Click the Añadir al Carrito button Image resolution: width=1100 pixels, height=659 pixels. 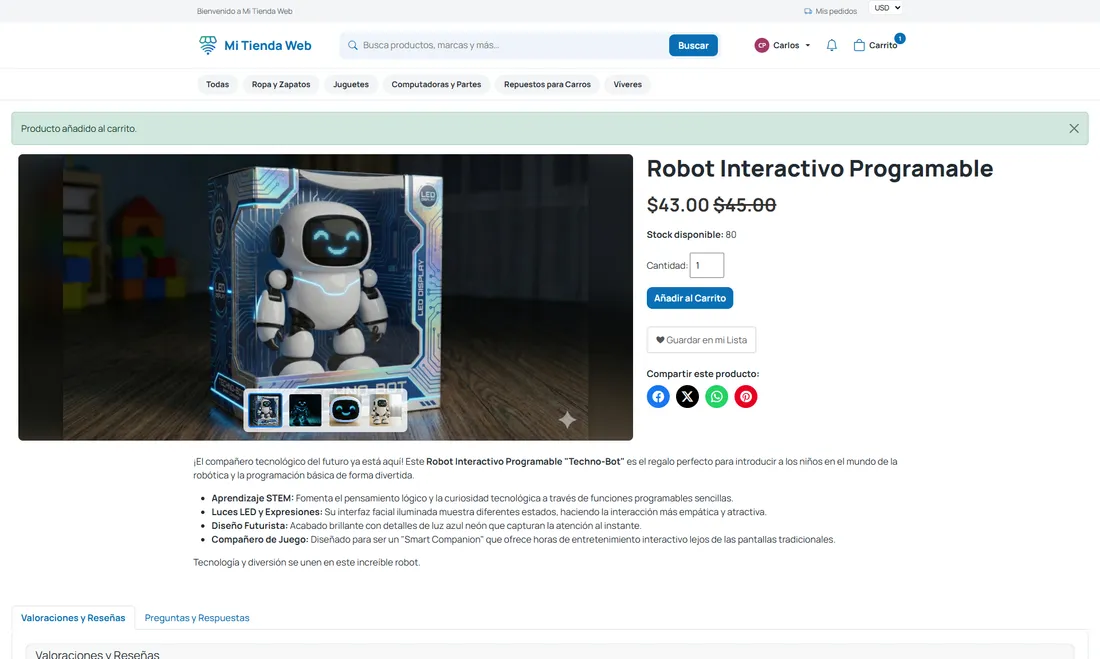[x=690, y=298]
